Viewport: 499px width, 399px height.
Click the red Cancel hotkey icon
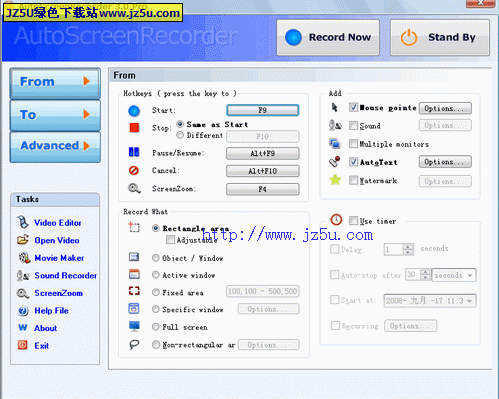click(134, 170)
